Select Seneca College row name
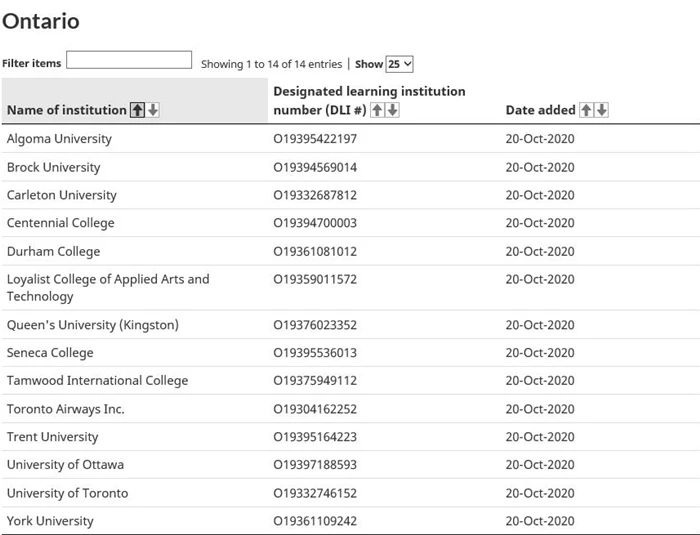Screen dimensions: 700x535 pos(50,353)
